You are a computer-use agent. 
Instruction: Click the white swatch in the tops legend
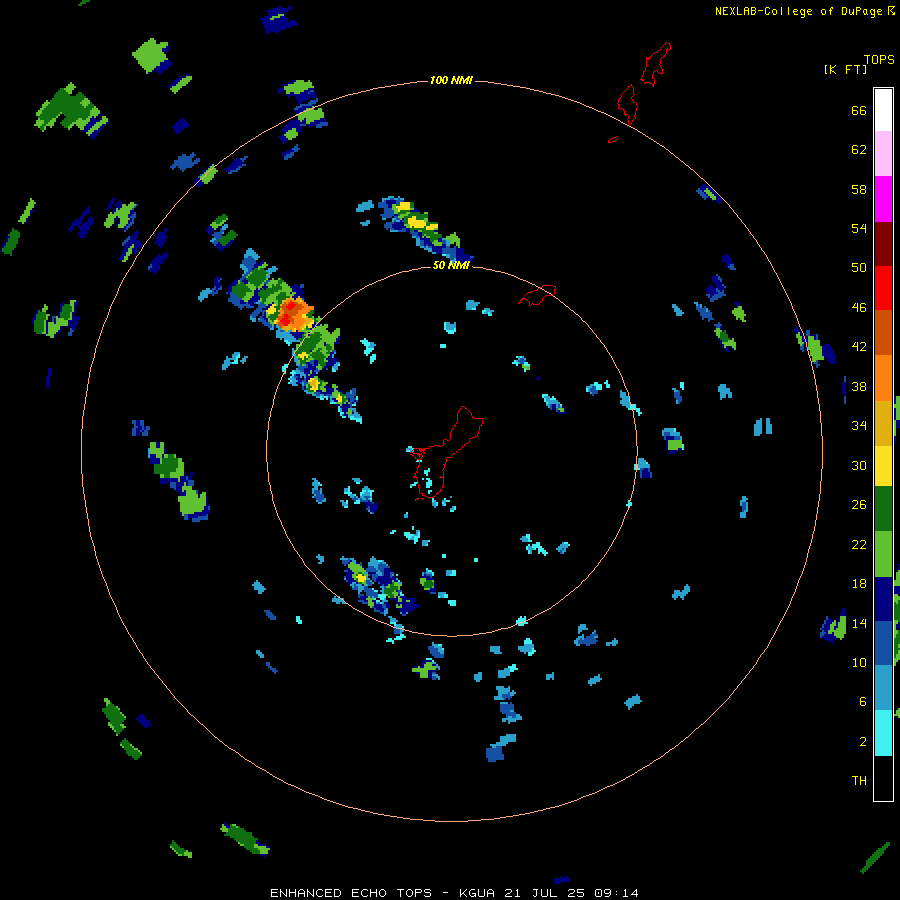(x=883, y=110)
